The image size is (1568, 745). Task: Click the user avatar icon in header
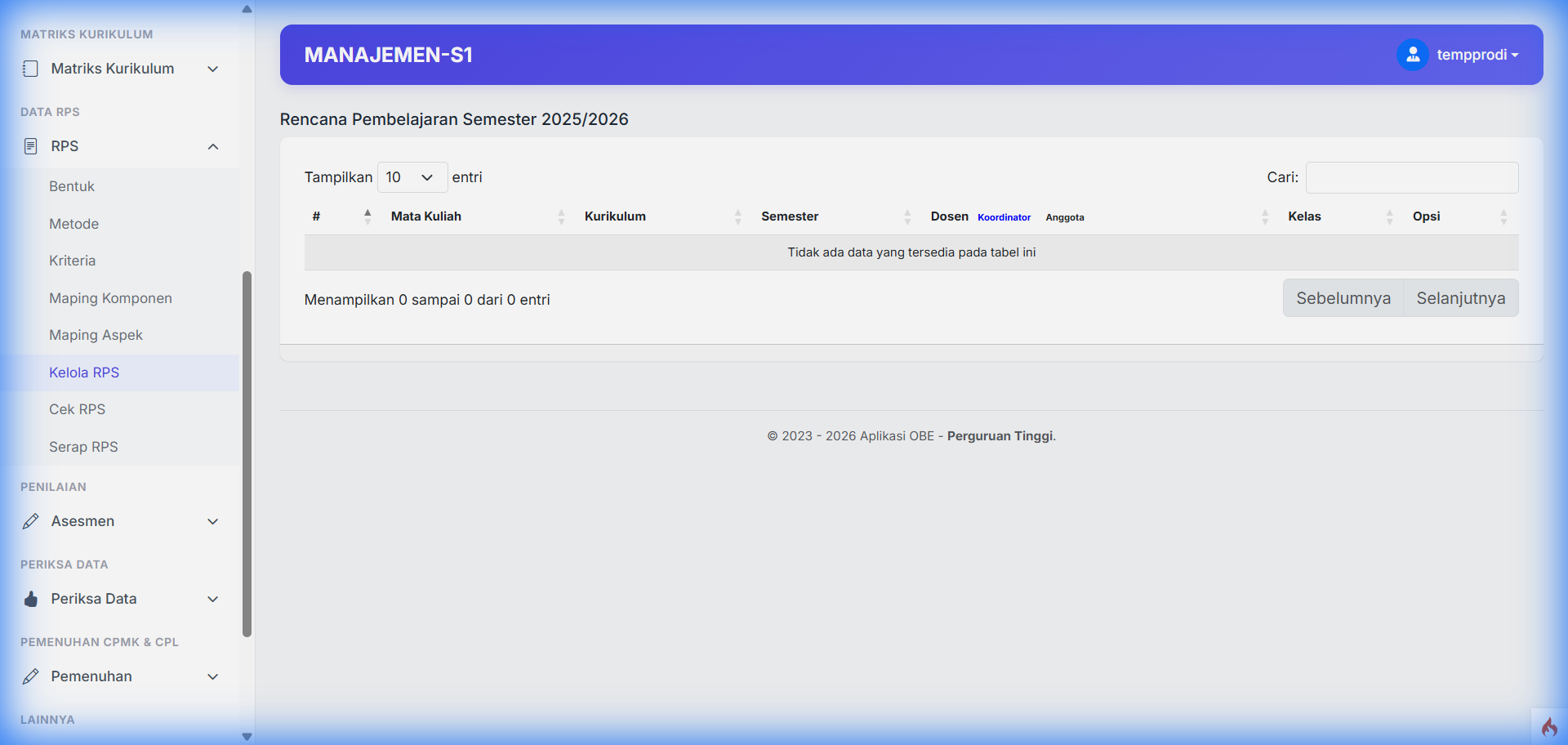[1412, 55]
